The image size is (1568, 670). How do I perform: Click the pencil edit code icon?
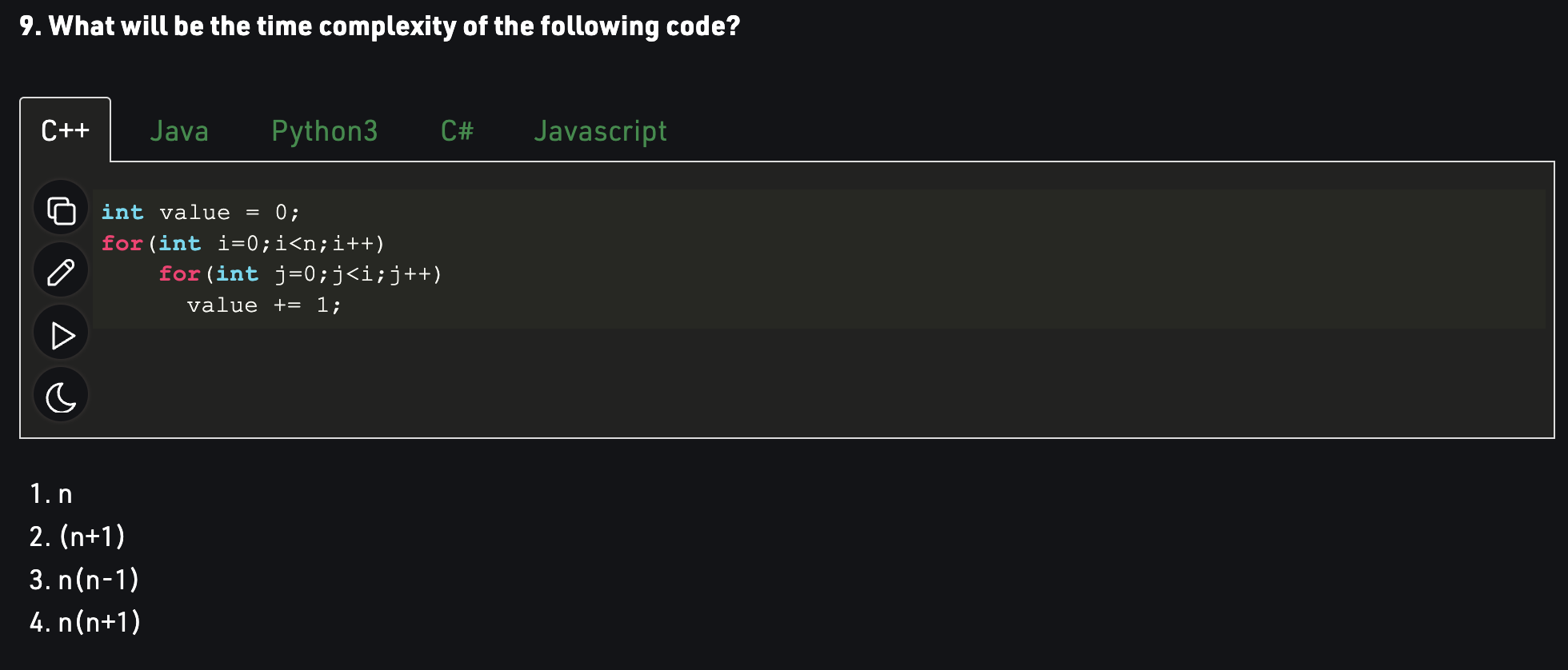click(x=61, y=272)
